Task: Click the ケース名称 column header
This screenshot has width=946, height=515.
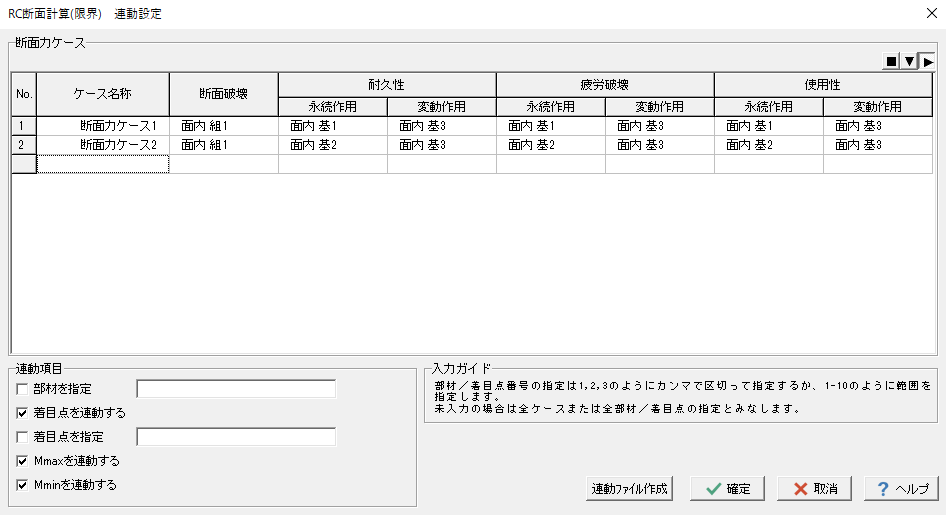Action: tap(103, 94)
